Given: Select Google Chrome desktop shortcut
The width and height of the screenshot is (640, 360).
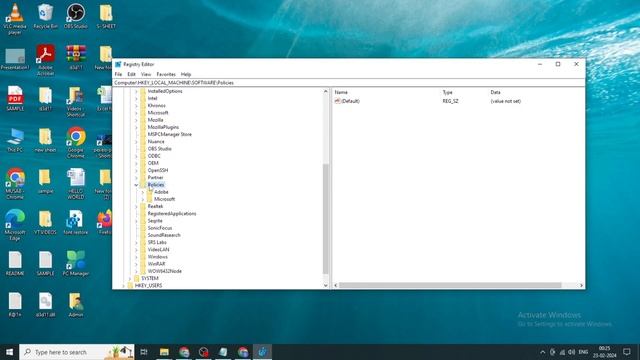Looking at the screenshot, I should [76, 142].
